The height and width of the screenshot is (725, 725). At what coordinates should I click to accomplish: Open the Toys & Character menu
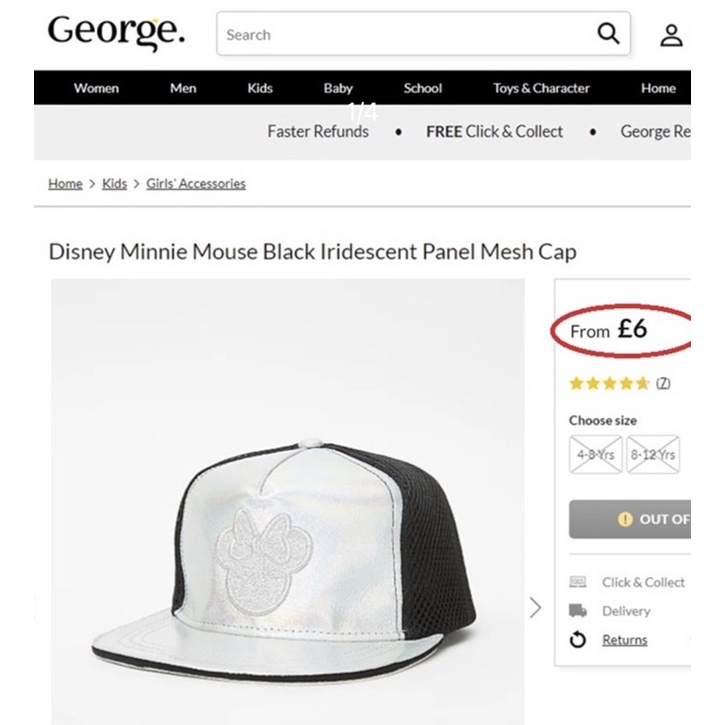tap(541, 88)
